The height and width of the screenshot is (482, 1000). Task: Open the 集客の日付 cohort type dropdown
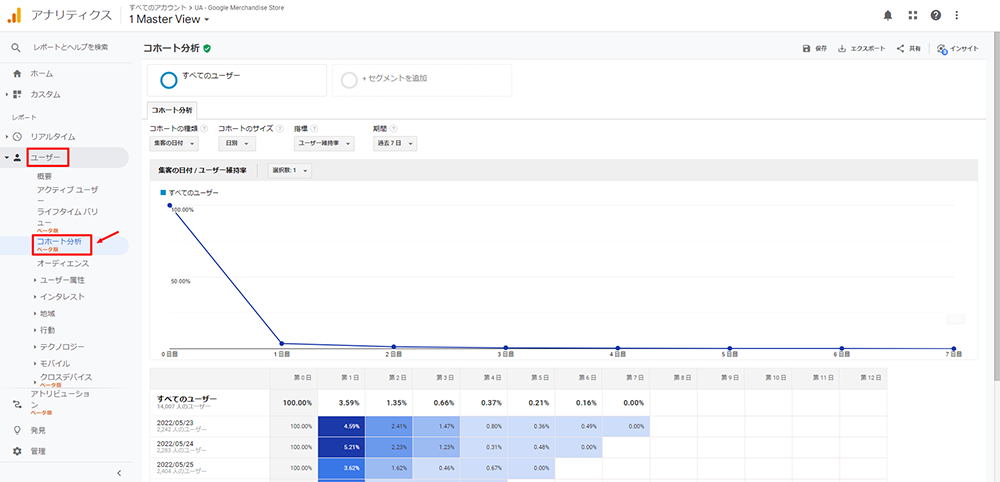(x=174, y=143)
